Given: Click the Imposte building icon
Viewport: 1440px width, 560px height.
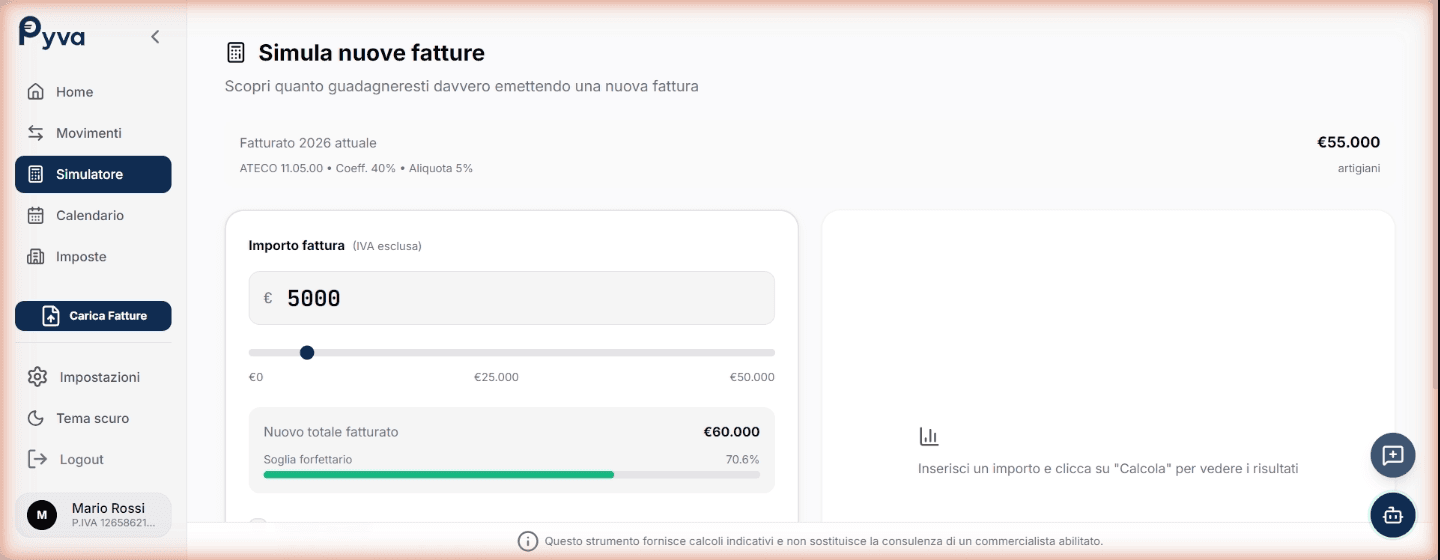Looking at the screenshot, I should pos(36,257).
